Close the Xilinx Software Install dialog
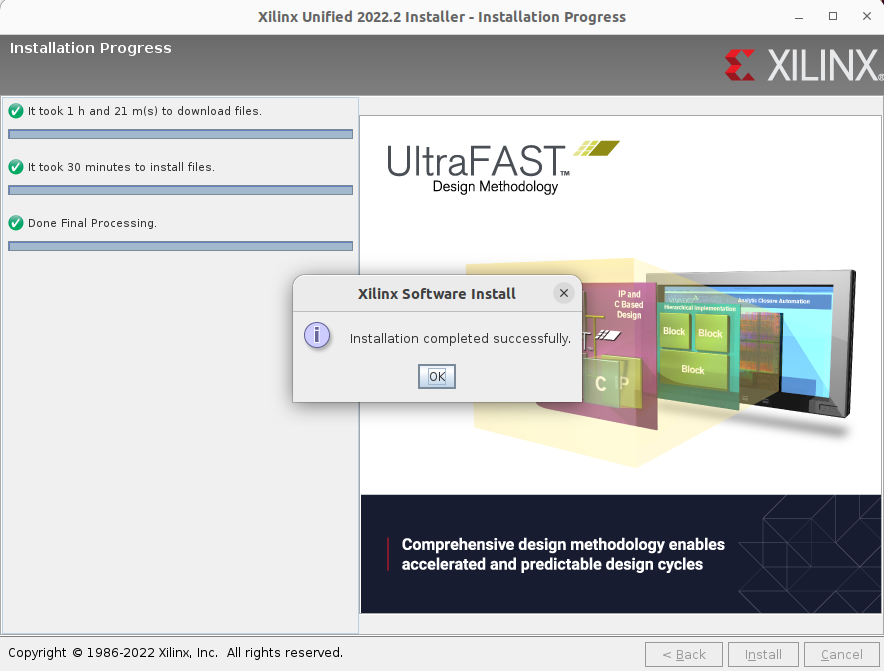Image resolution: width=884 pixels, height=671 pixels. click(x=563, y=293)
